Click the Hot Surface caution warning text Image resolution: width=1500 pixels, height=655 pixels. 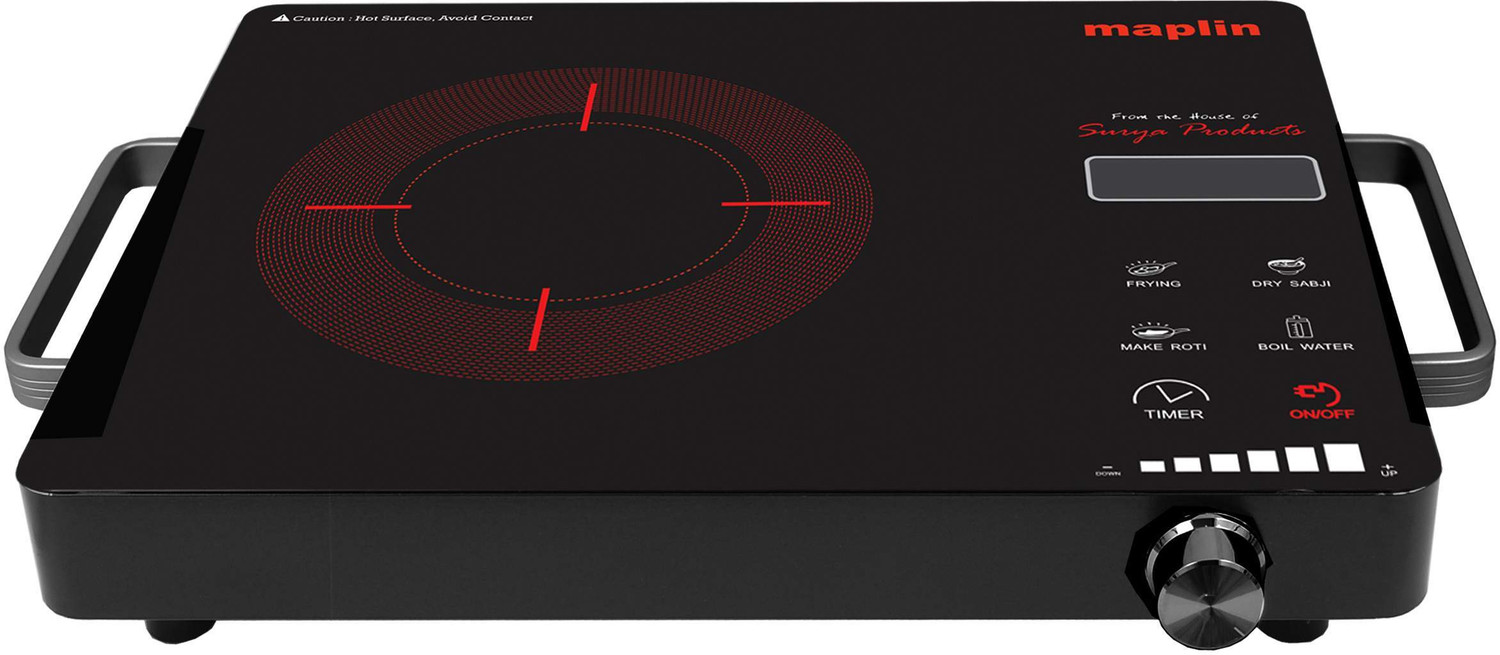coord(412,18)
